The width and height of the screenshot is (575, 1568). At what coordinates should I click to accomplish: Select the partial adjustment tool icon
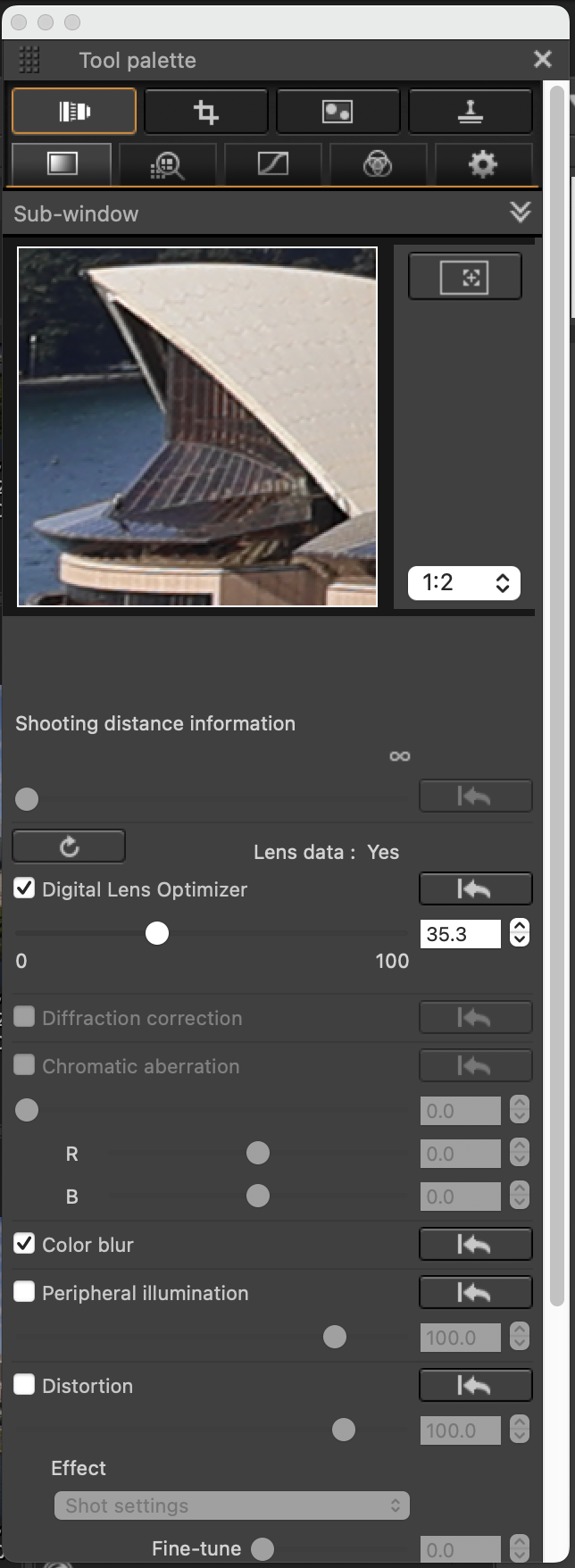click(337, 111)
